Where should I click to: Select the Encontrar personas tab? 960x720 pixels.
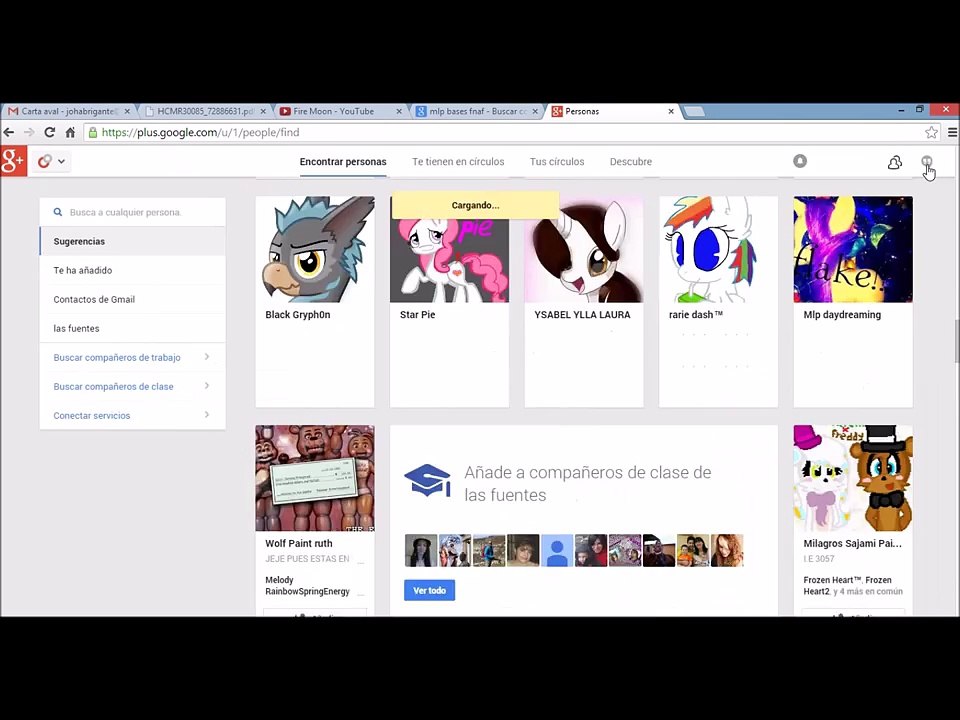pyautogui.click(x=343, y=162)
